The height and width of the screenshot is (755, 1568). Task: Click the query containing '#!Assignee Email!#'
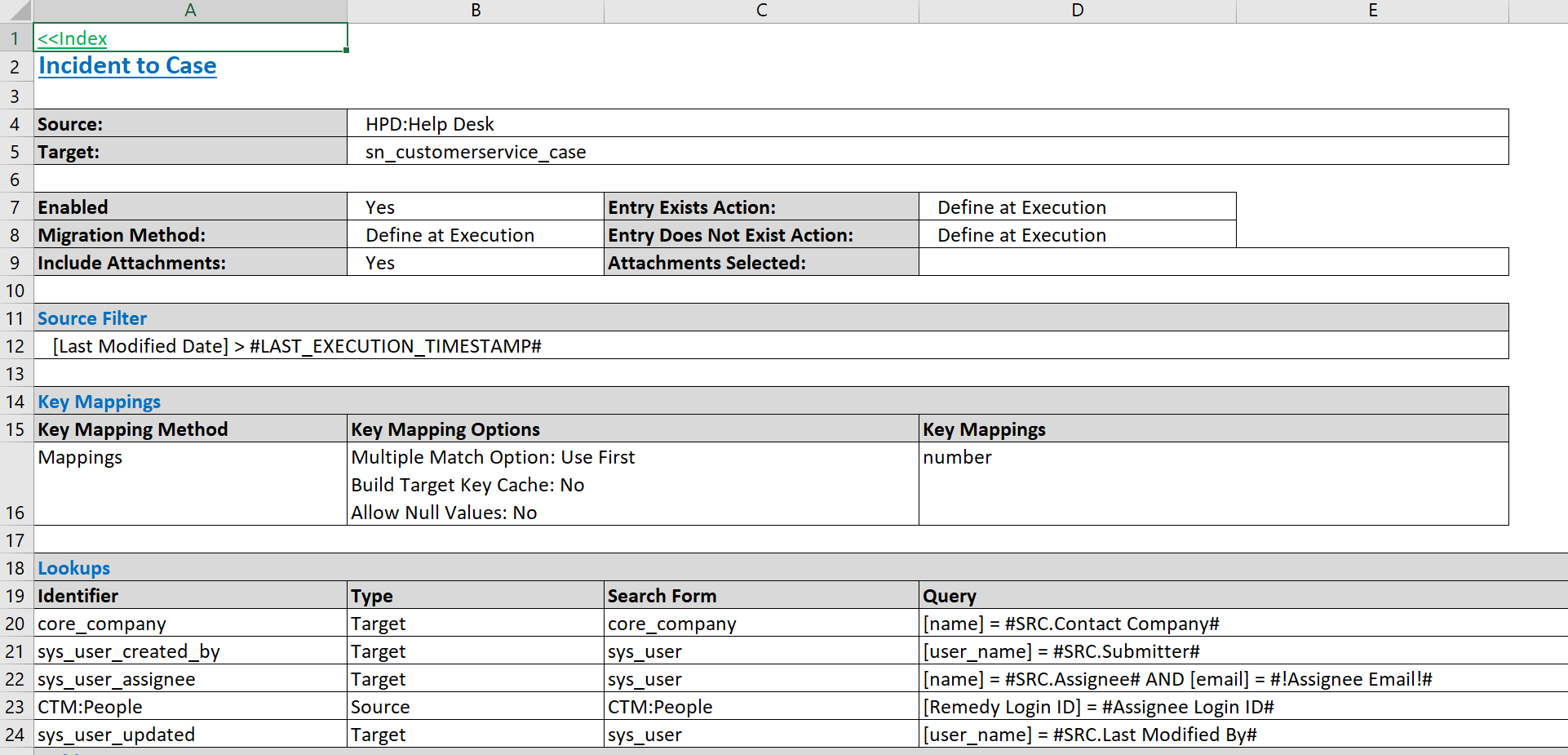(1243, 679)
